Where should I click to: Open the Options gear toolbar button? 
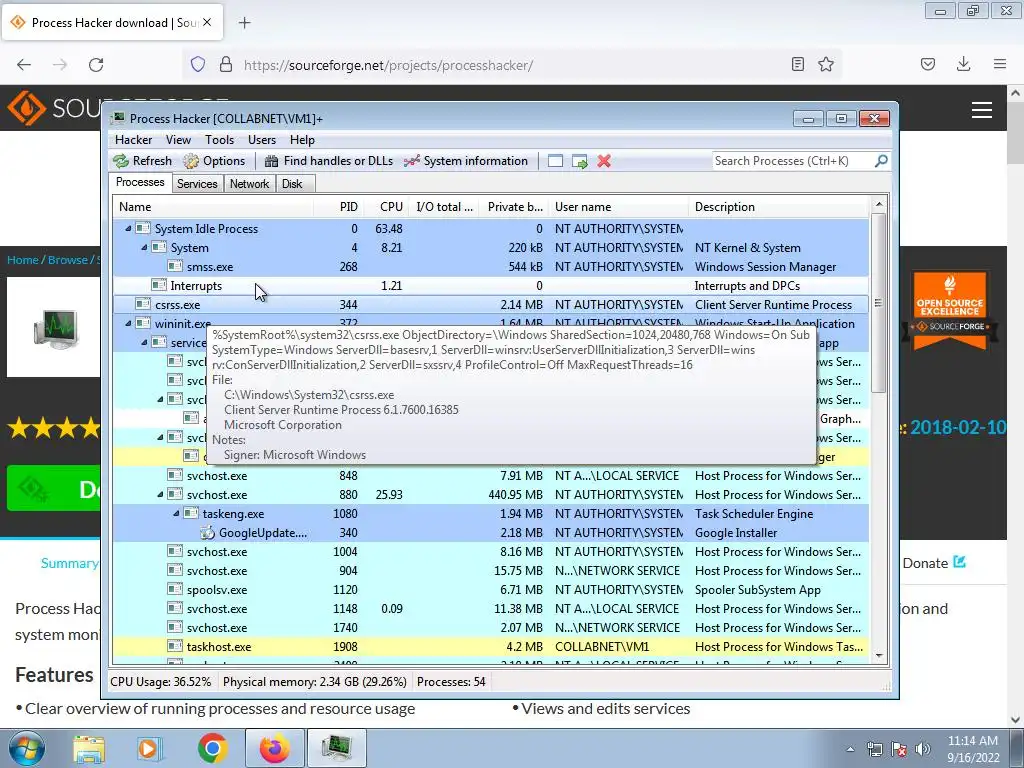point(214,161)
